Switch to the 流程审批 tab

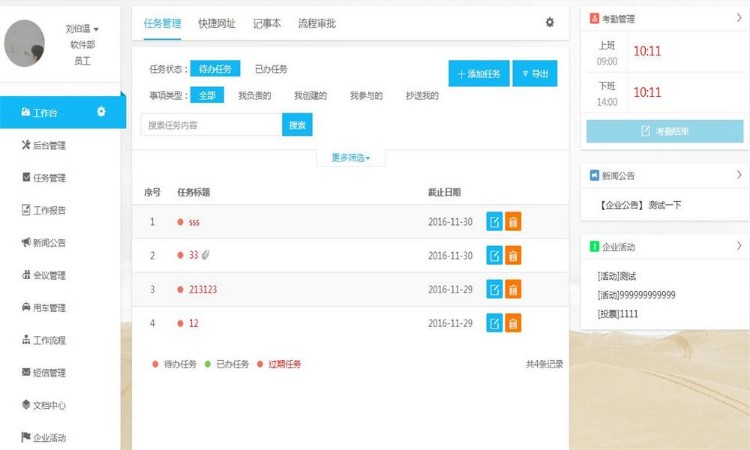tap(317, 23)
